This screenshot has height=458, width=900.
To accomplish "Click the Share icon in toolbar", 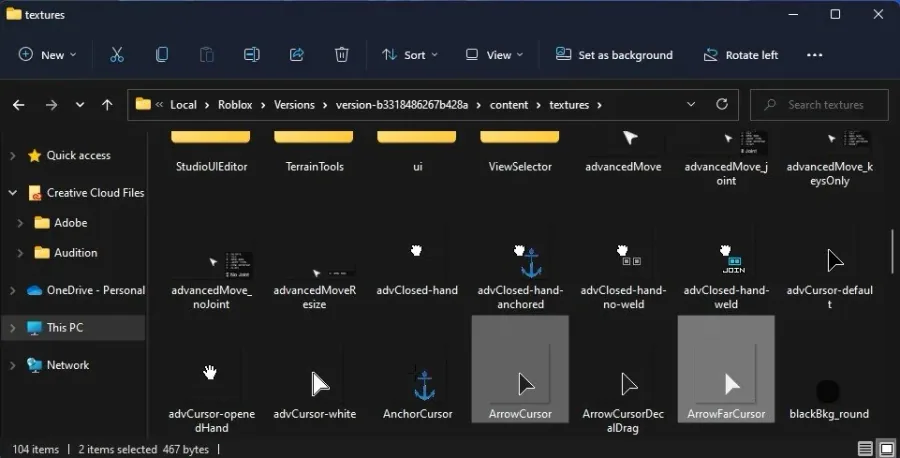I will pos(297,55).
